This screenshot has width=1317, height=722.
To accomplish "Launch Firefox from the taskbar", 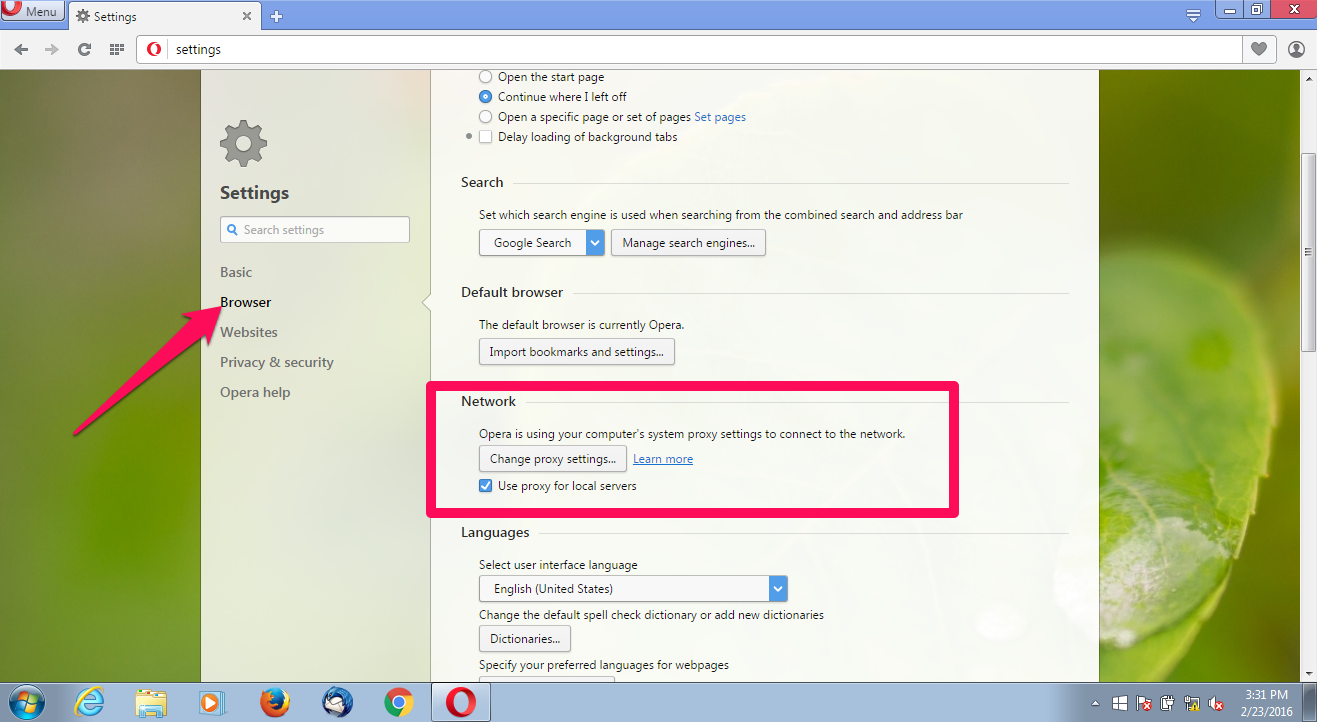I will 274,703.
